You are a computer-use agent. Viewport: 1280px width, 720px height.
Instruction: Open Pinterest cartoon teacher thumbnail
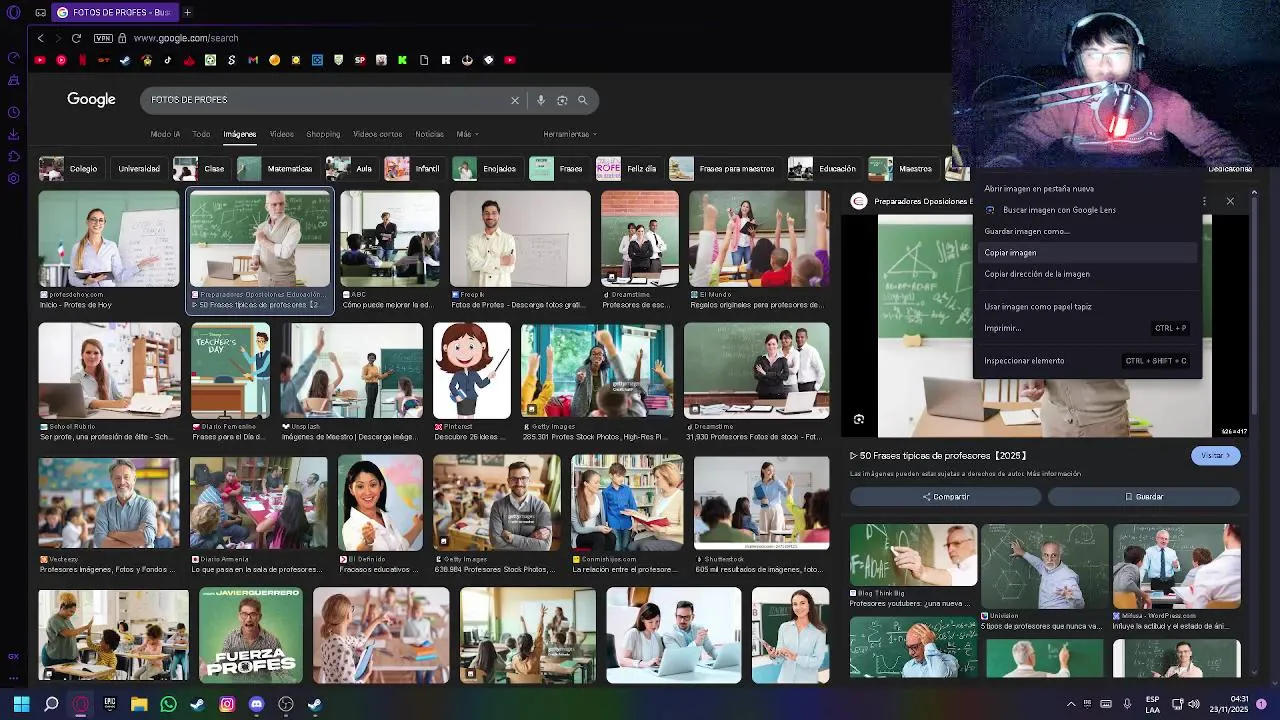(x=472, y=370)
